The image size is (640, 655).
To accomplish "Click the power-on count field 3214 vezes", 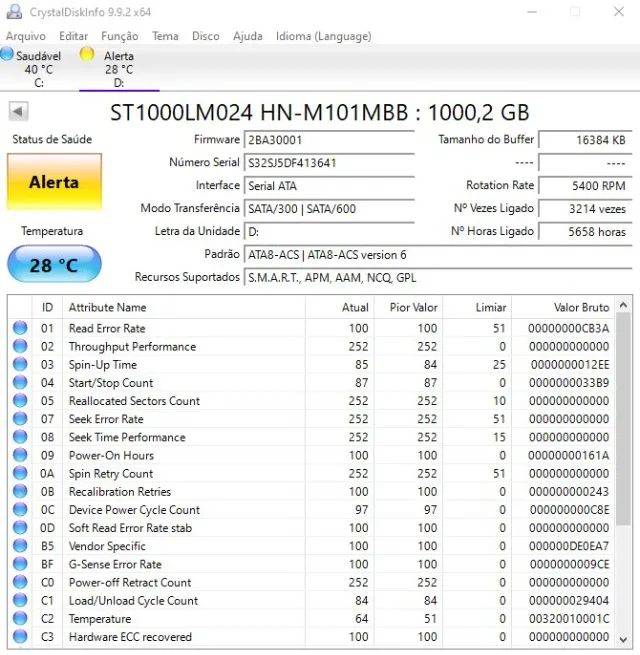I will pyautogui.click(x=585, y=208).
